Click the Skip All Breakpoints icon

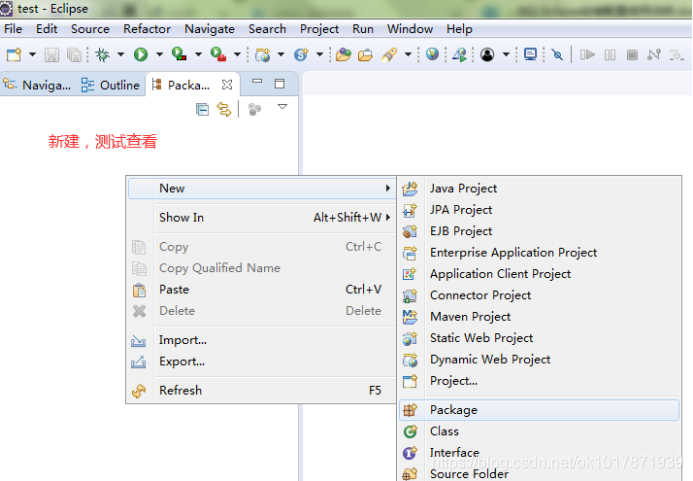(557, 55)
